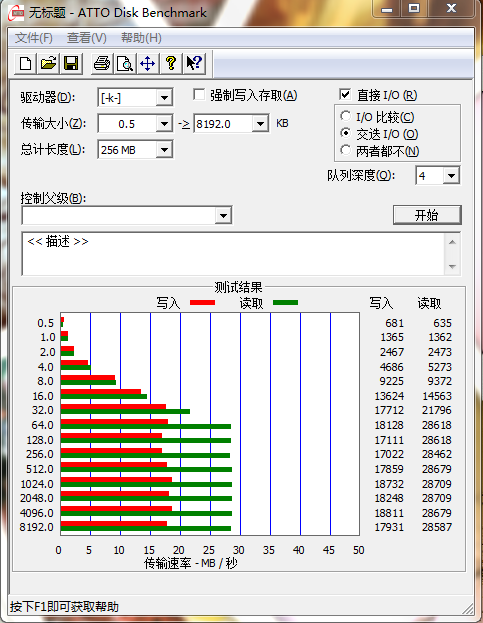483x623 pixels.
Task: Open the 查看(V) menu
Action: pos(87,38)
